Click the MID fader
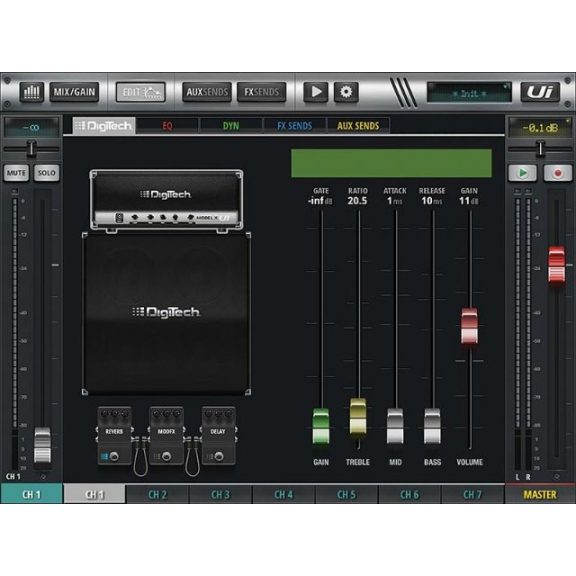The image size is (576, 576). pyautogui.click(x=395, y=426)
